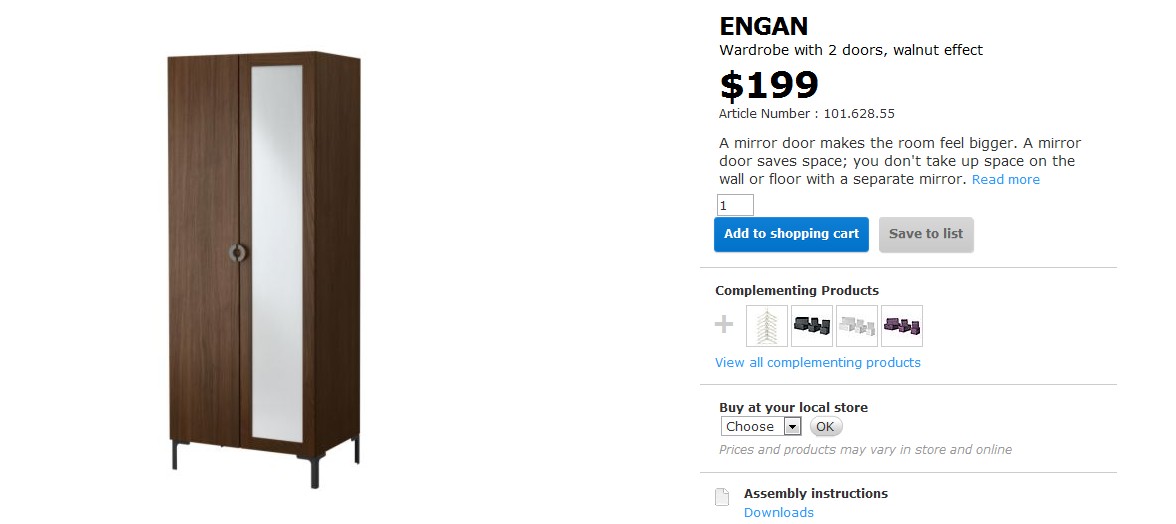View all complementing products link

pos(817,363)
